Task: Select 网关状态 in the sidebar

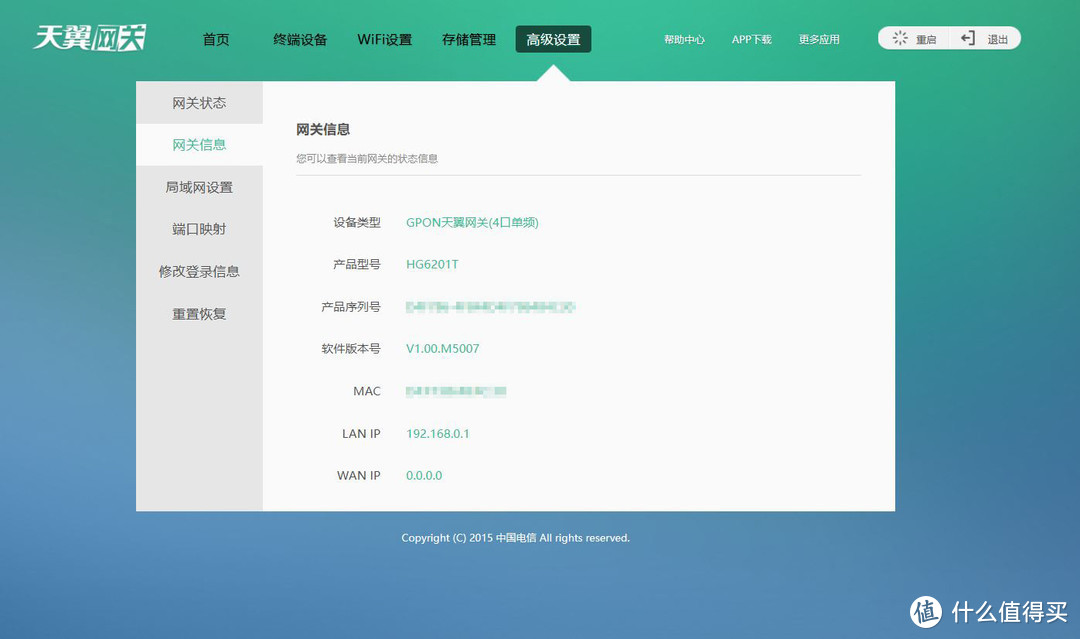Action: (198, 101)
